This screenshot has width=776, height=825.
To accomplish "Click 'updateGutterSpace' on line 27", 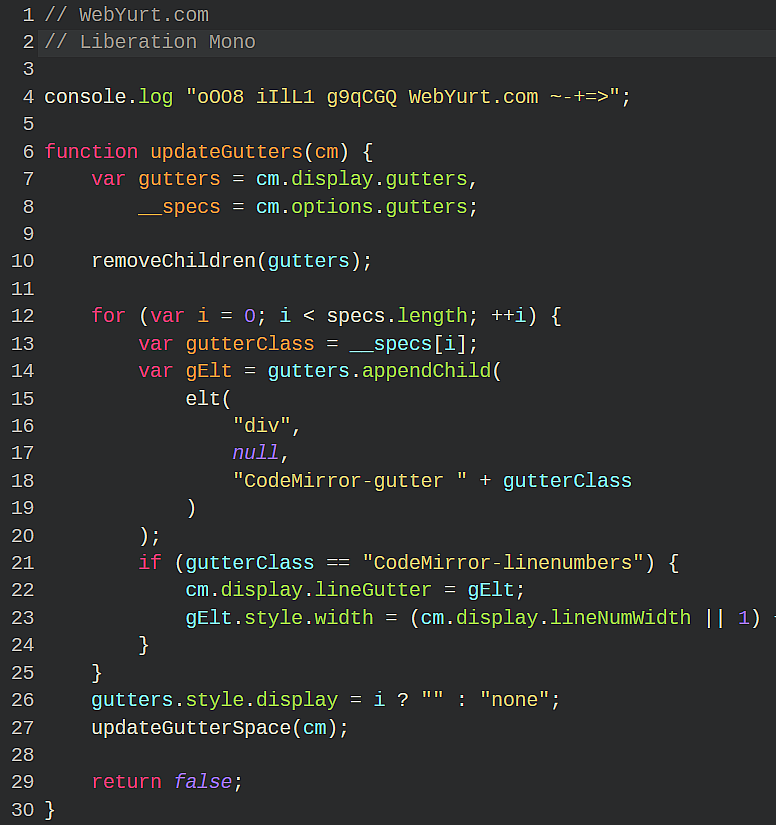I will click(191, 728).
